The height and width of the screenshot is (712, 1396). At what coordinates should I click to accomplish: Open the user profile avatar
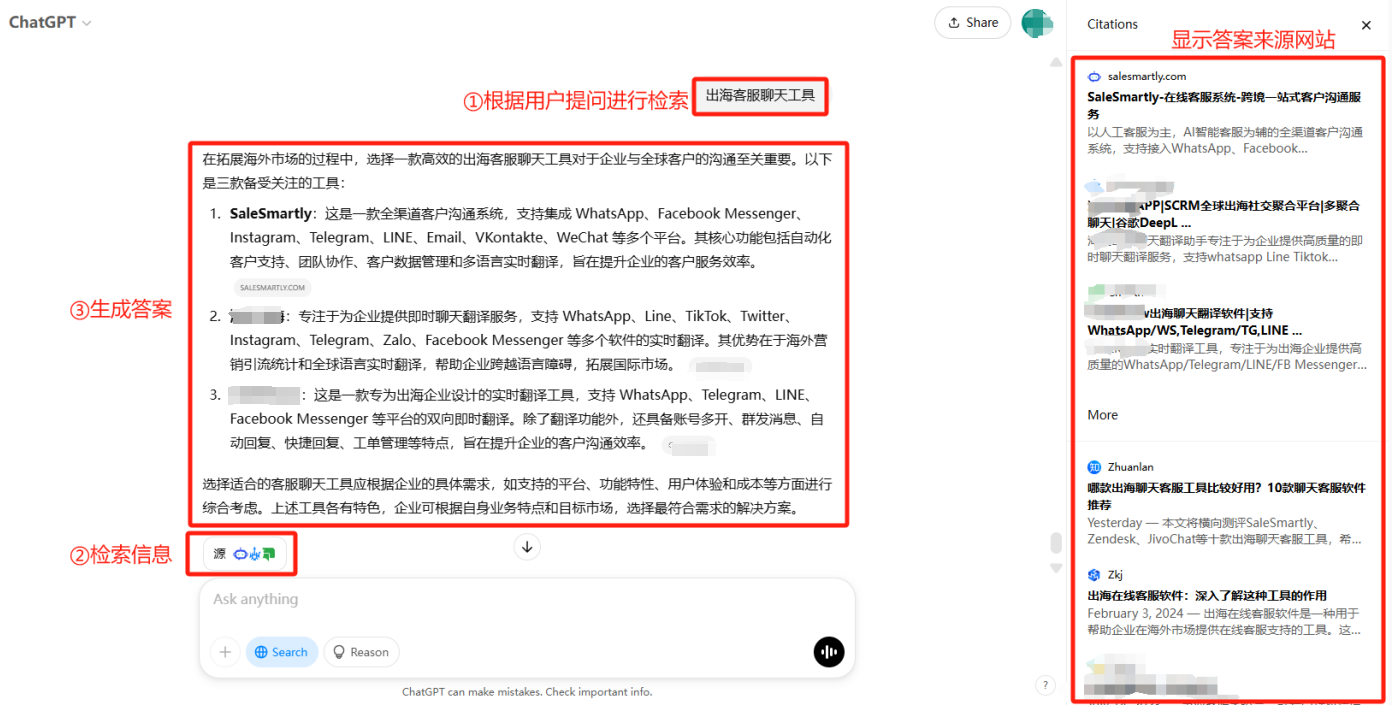[1037, 23]
